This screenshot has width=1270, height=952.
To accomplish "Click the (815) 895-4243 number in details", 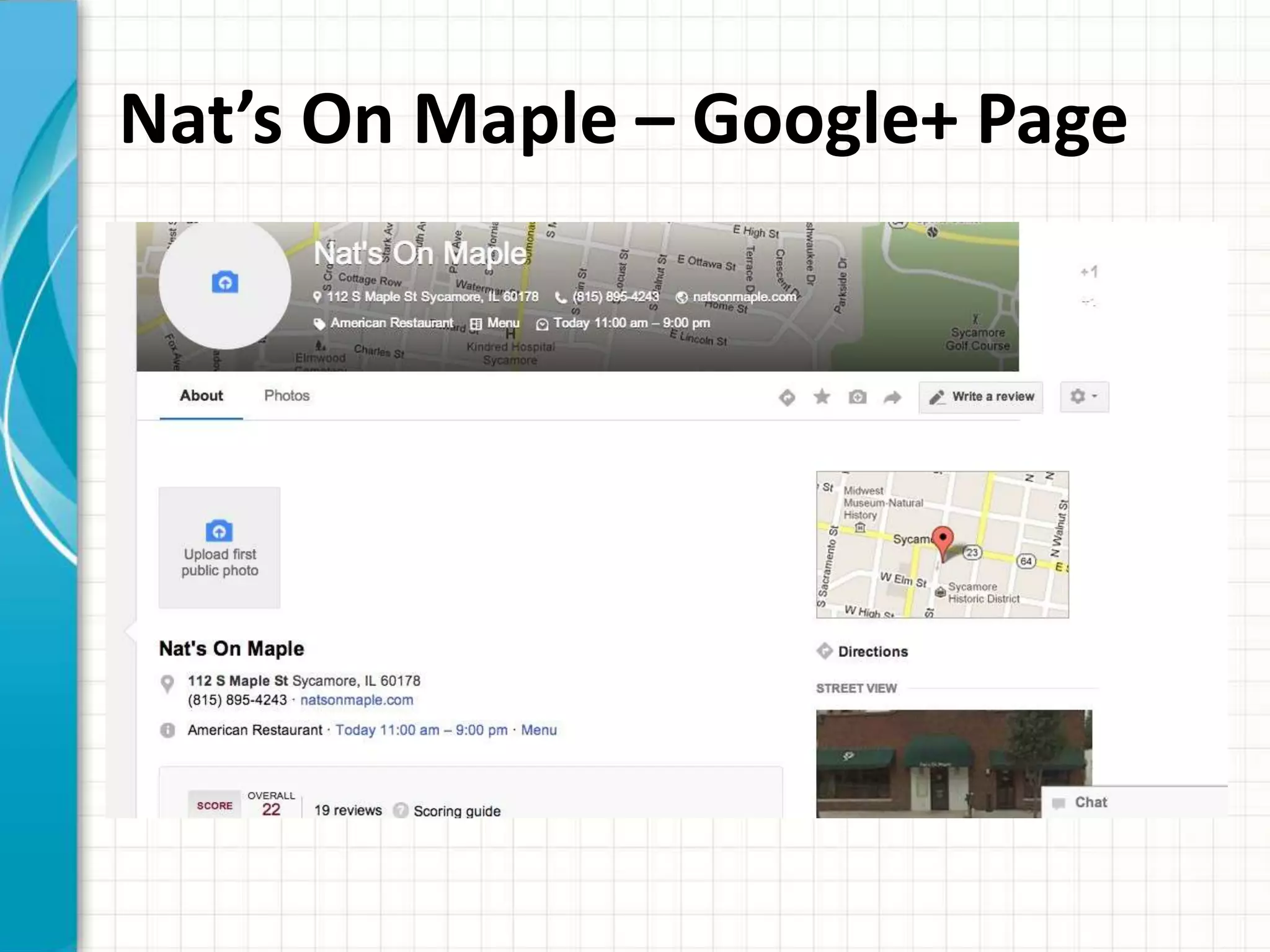I will coord(238,700).
